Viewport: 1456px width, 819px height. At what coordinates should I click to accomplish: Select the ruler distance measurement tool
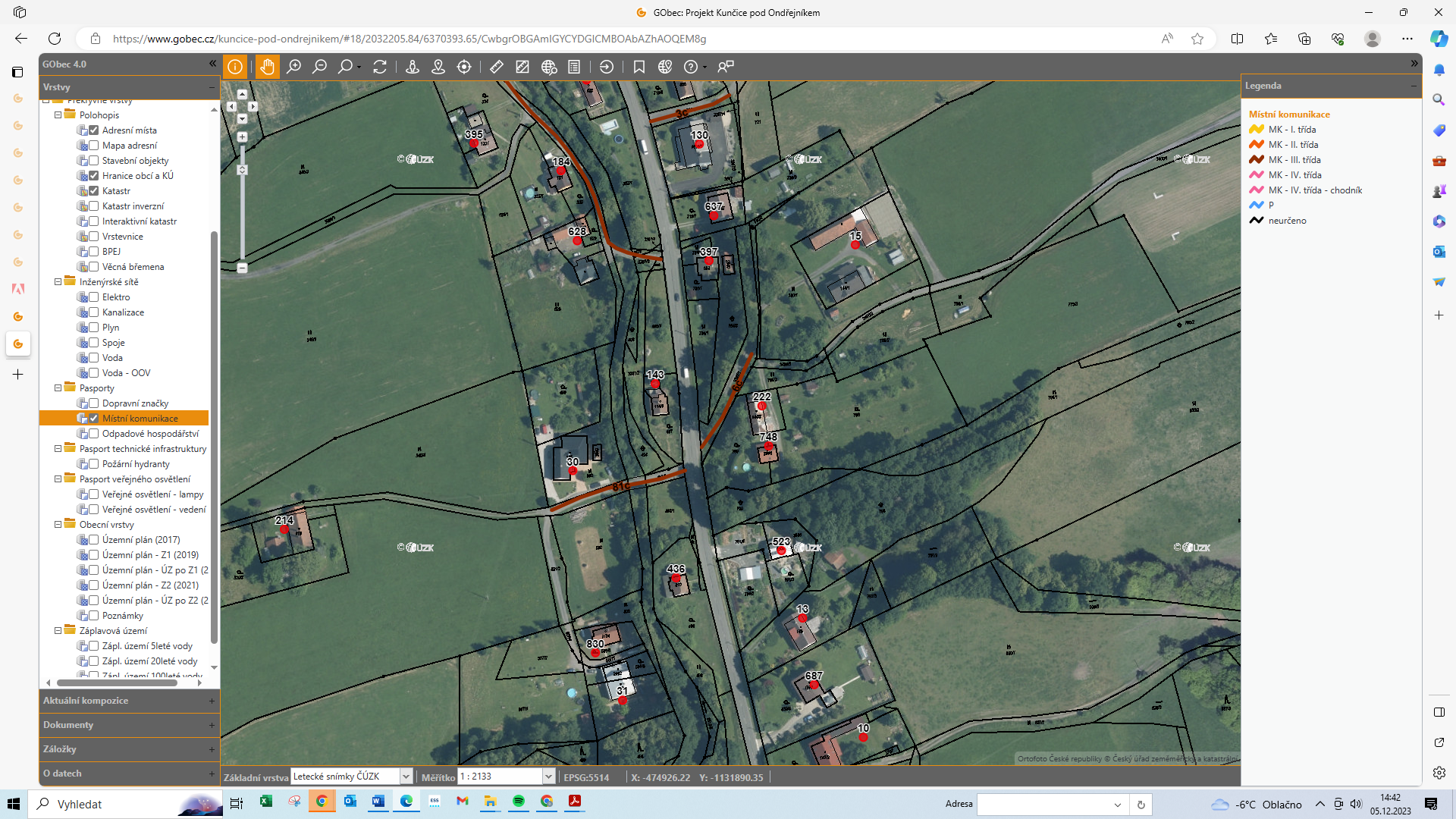tap(497, 67)
